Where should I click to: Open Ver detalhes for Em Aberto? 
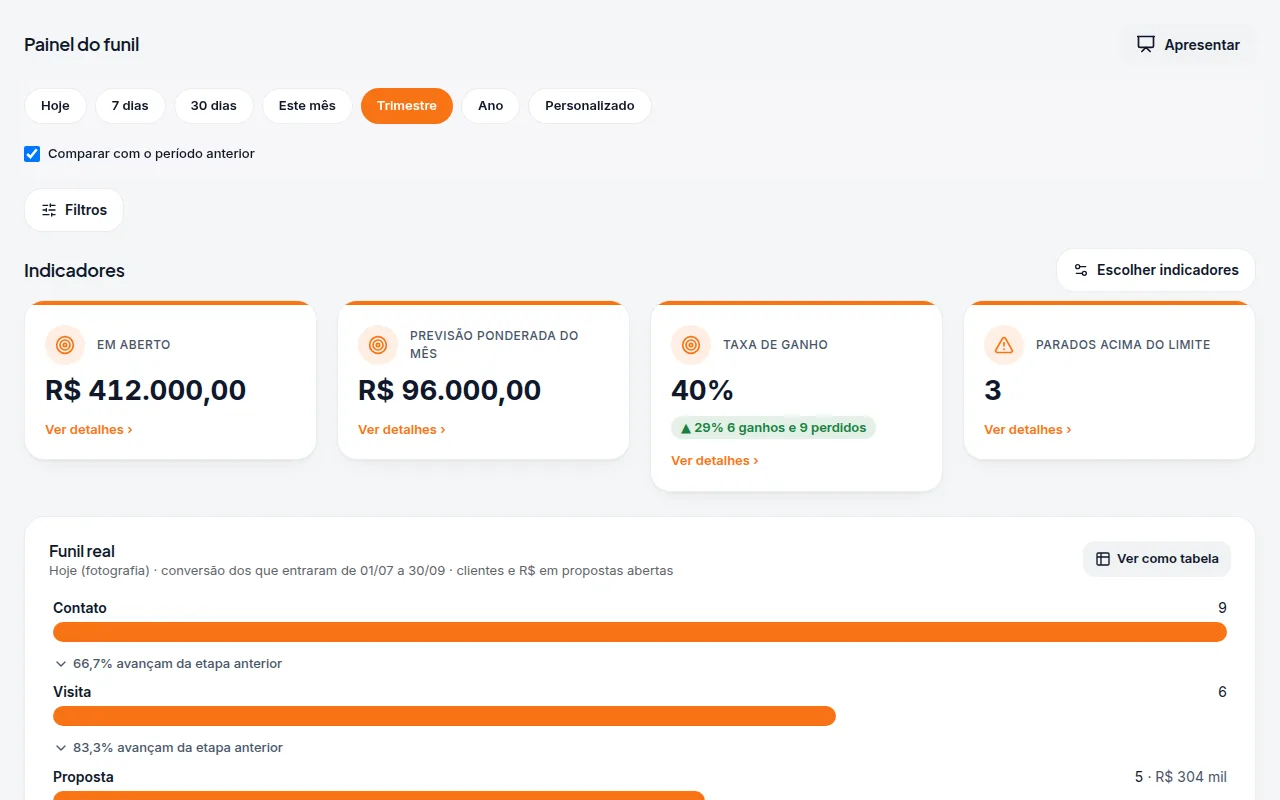point(89,430)
